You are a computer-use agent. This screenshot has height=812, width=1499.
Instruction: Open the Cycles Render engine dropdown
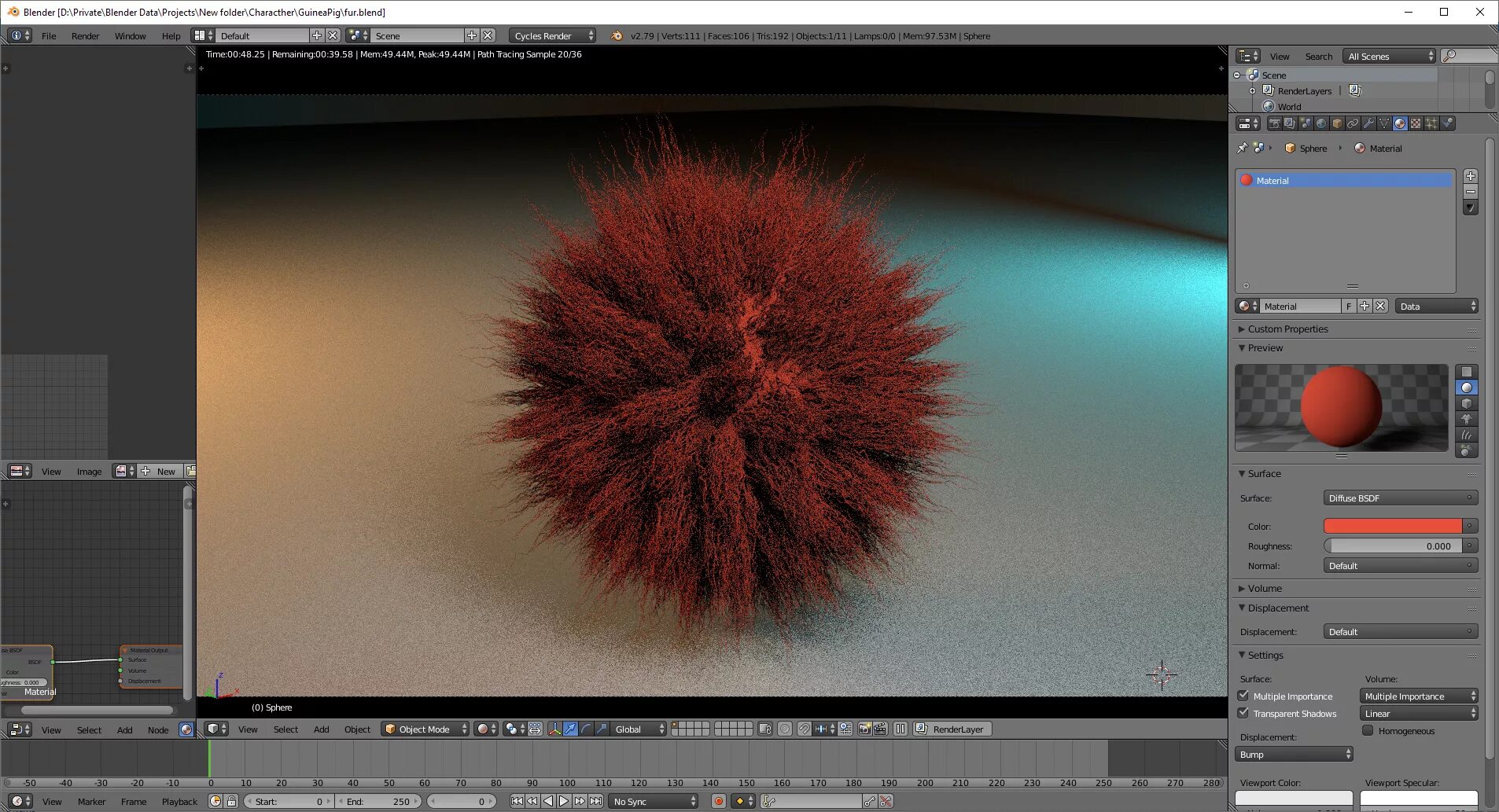pyautogui.click(x=552, y=35)
